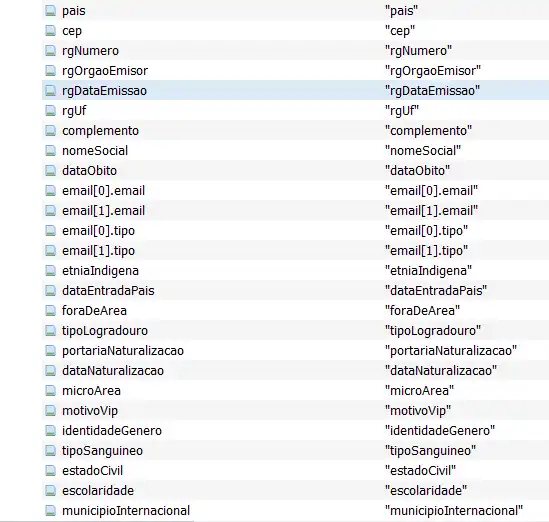Click the quoted "email[0].email" value
The height and width of the screenshot is (522, 549).
[431, 191]
